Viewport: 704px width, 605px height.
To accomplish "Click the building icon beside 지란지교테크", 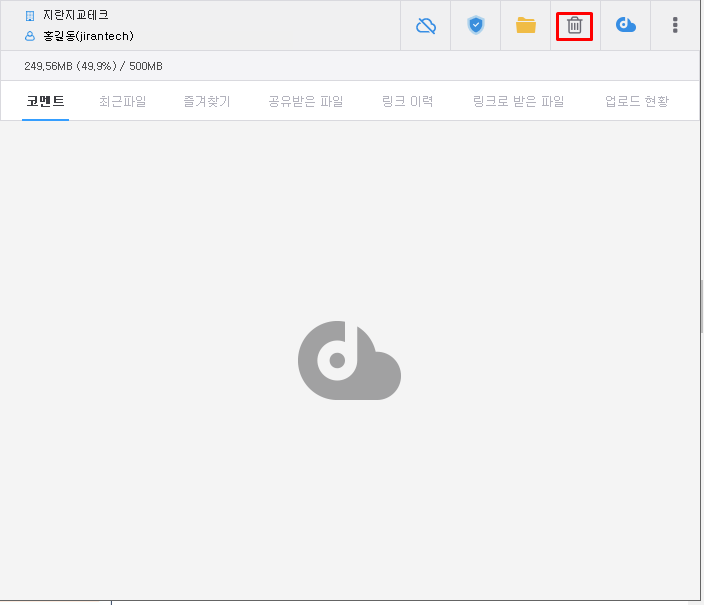I will tap(30, 16).
